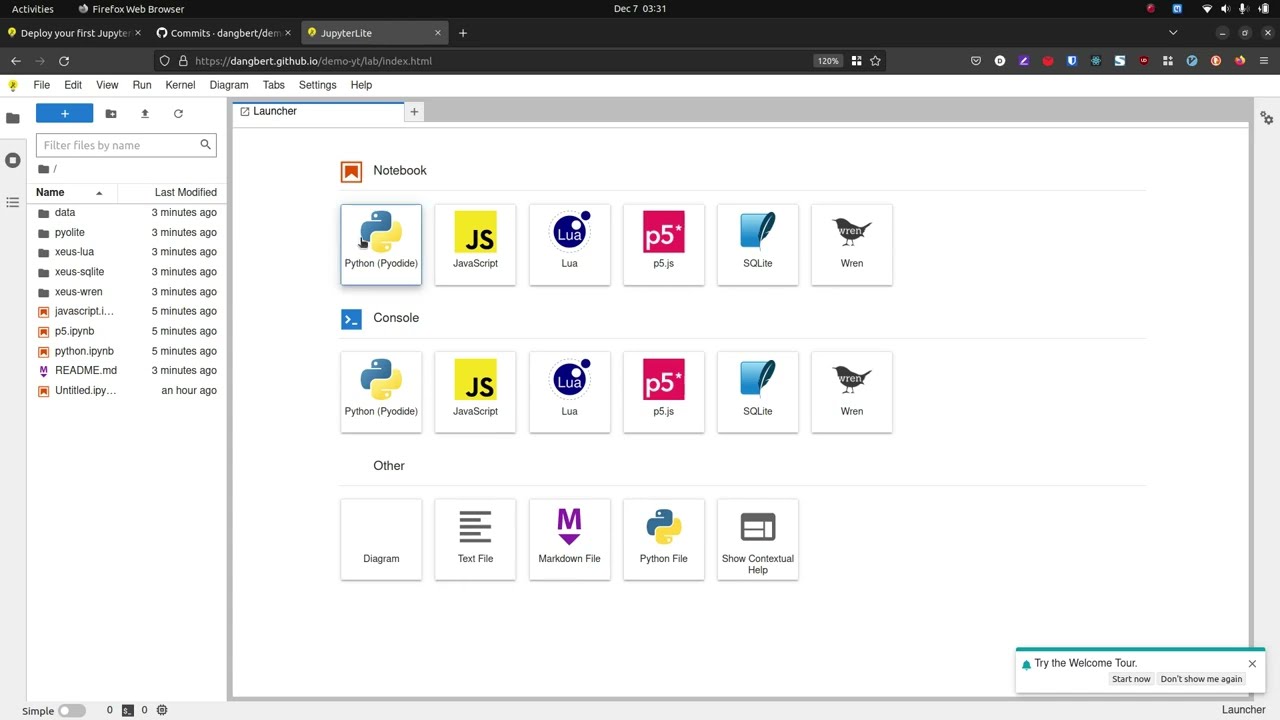Open the File Browser sidebar tab
This screenshot has height=720, width=1280.
pyautogui.click(x=12, y=118)
